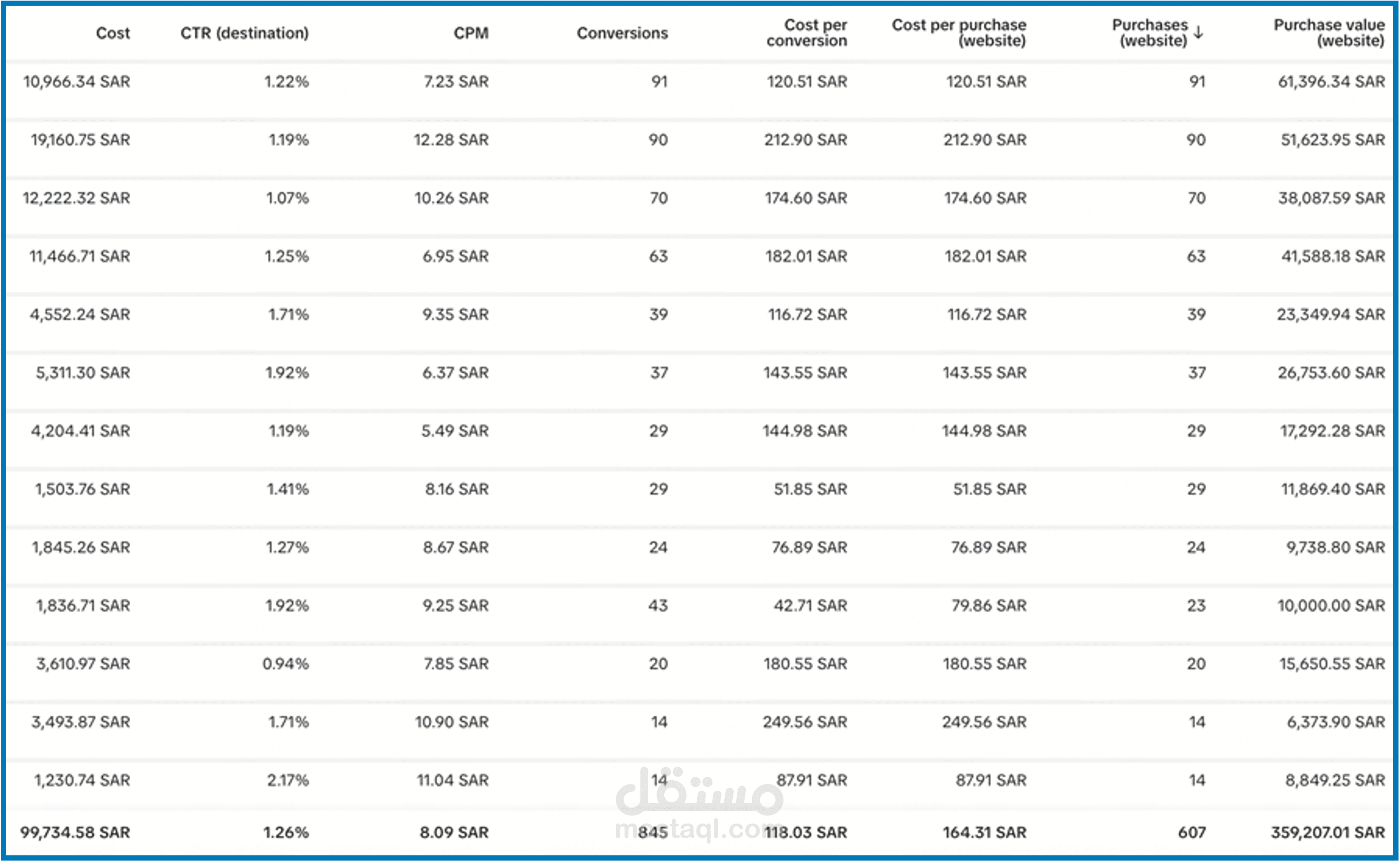Click the Conversions column header
Image resolution: width=1400 pixels, height=861 pixels.
(x=622, y=33)
